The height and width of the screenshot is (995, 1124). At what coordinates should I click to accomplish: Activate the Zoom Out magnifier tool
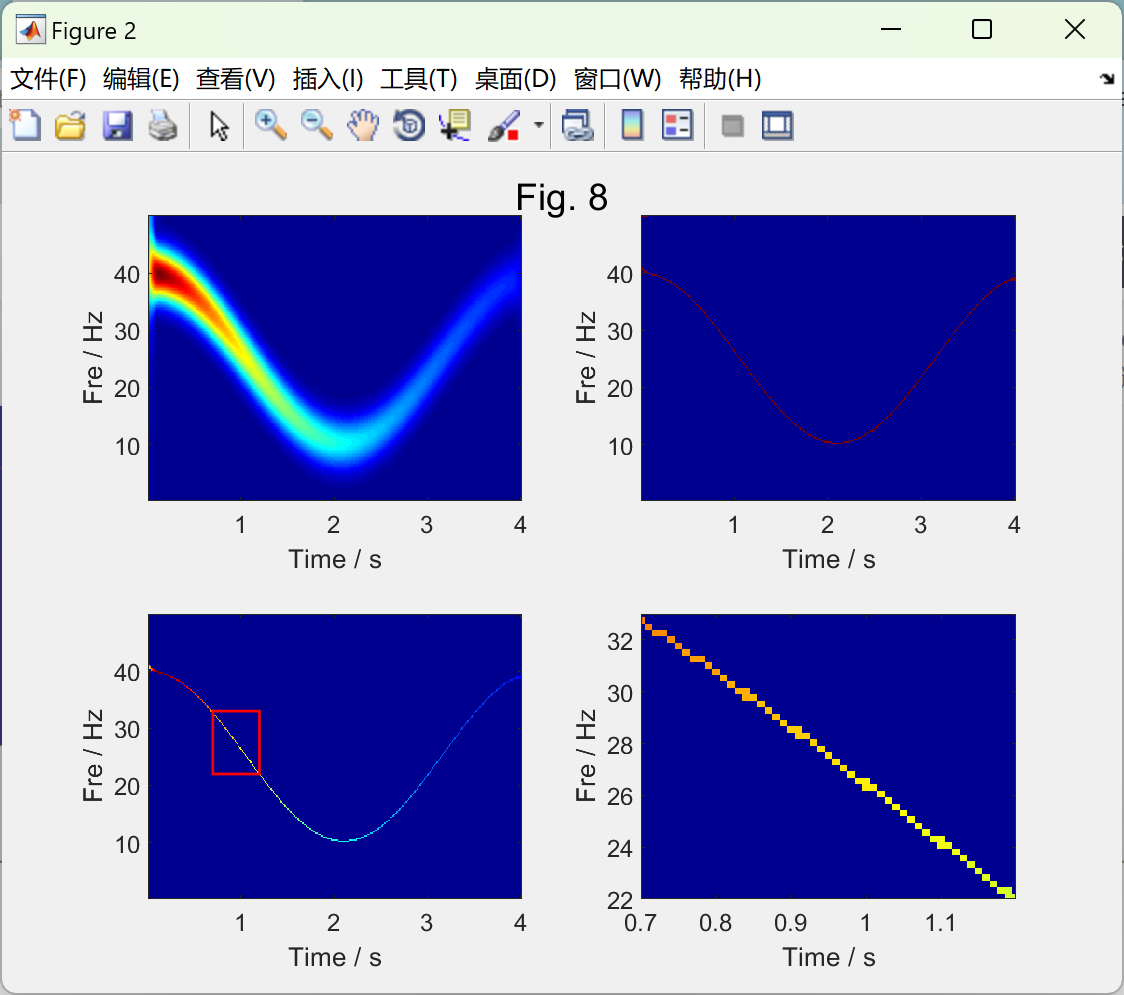tap(317, 125)
